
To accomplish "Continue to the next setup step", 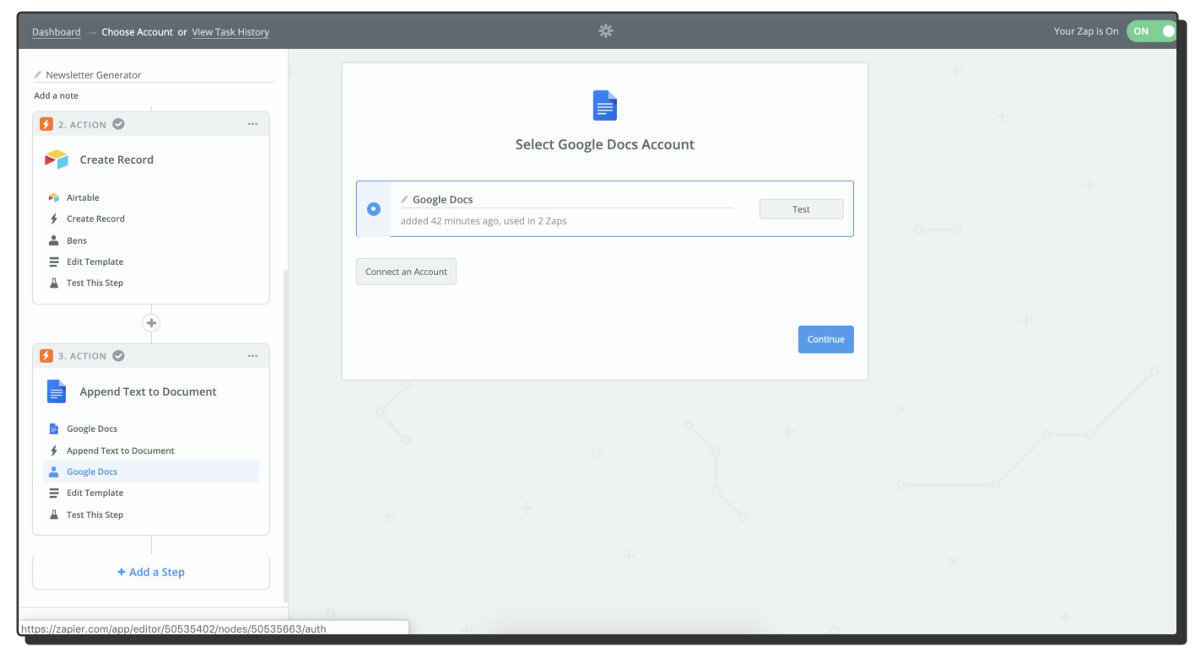I will point(826,339).
